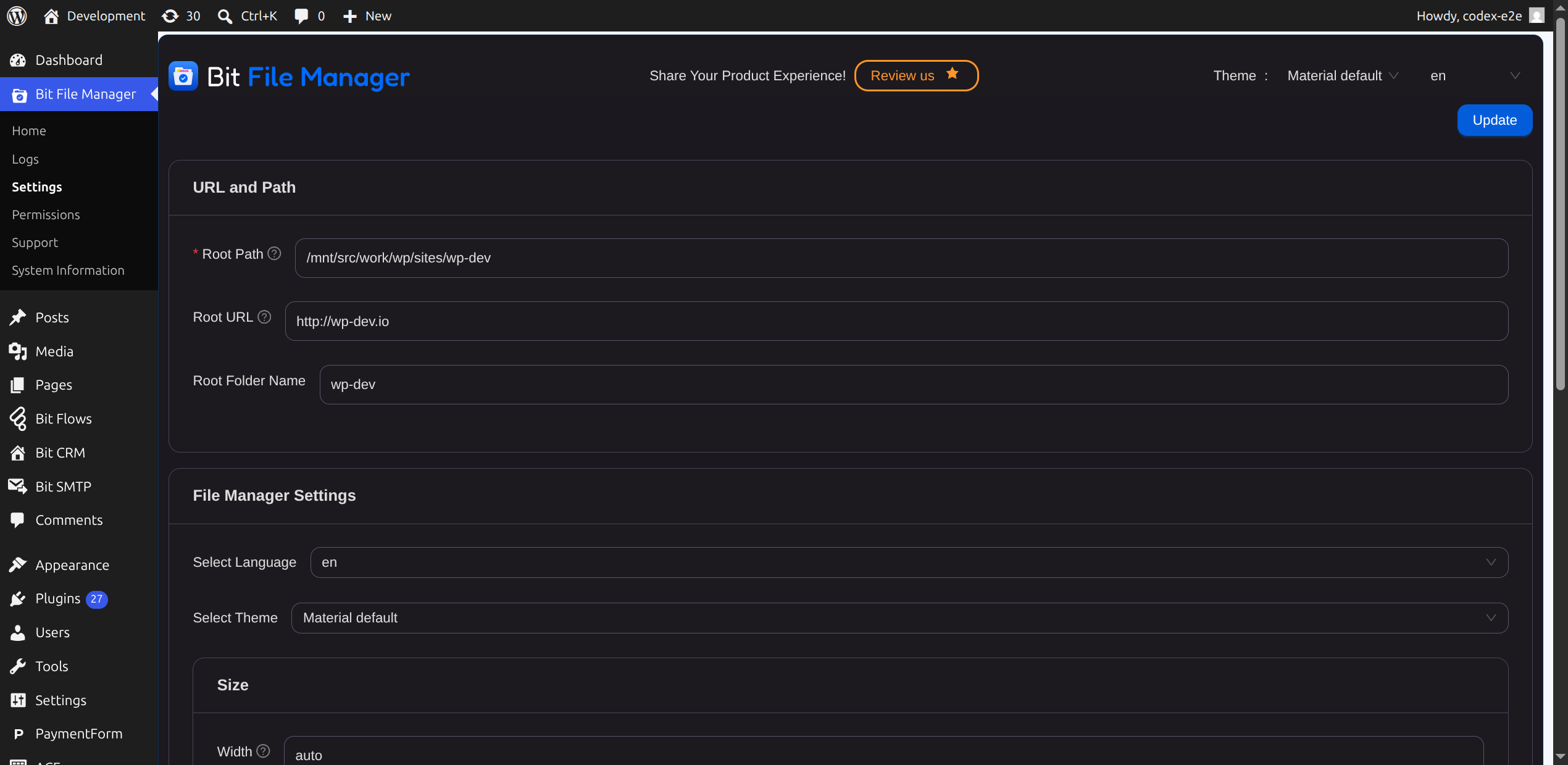Click the Root Folder Name input field
The height and width of the screenshot is (765, 1568).
(x=914, y=385)
